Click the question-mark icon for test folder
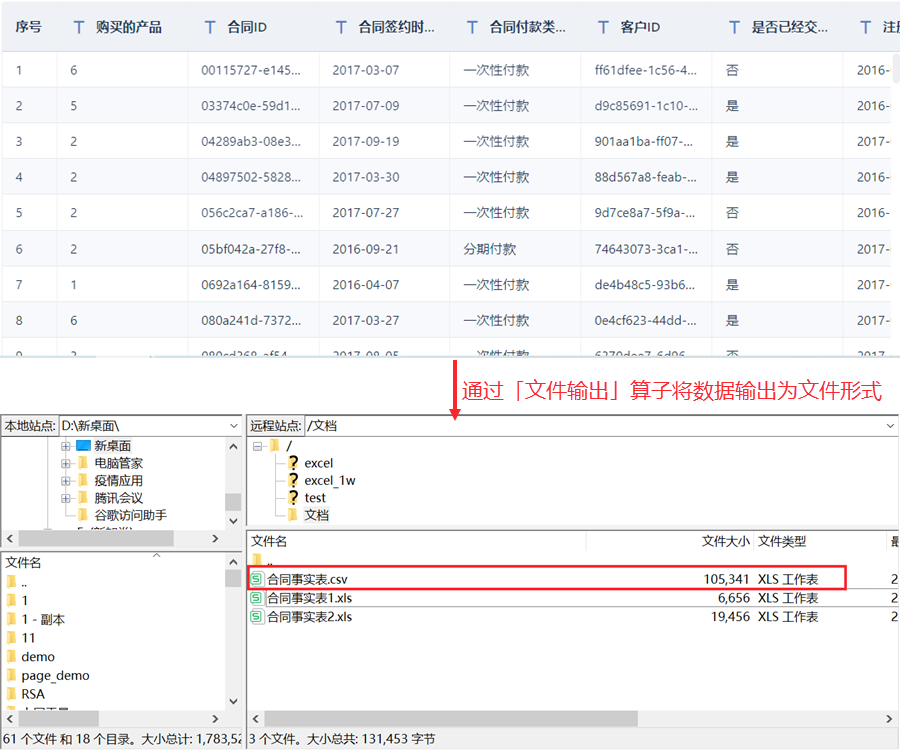 point(293,497)
